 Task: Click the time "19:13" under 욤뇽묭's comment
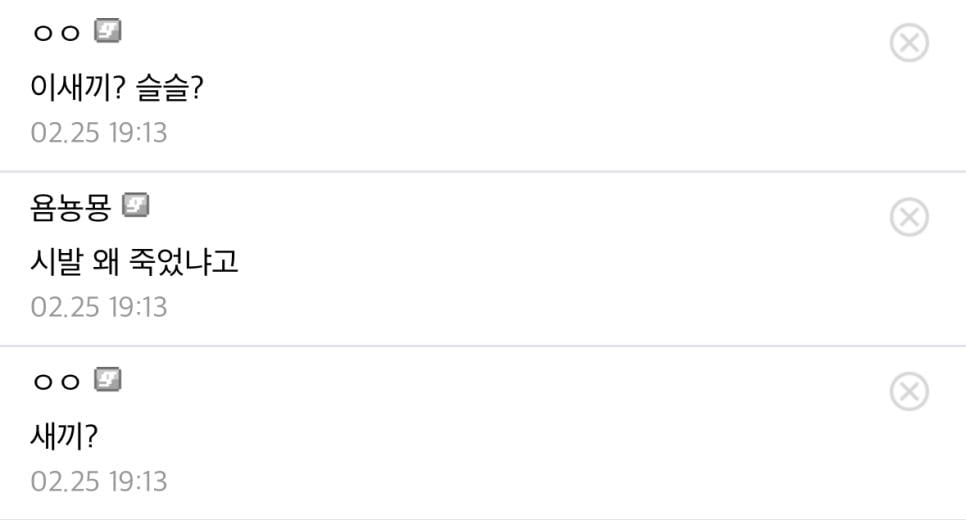pos(137,307)
